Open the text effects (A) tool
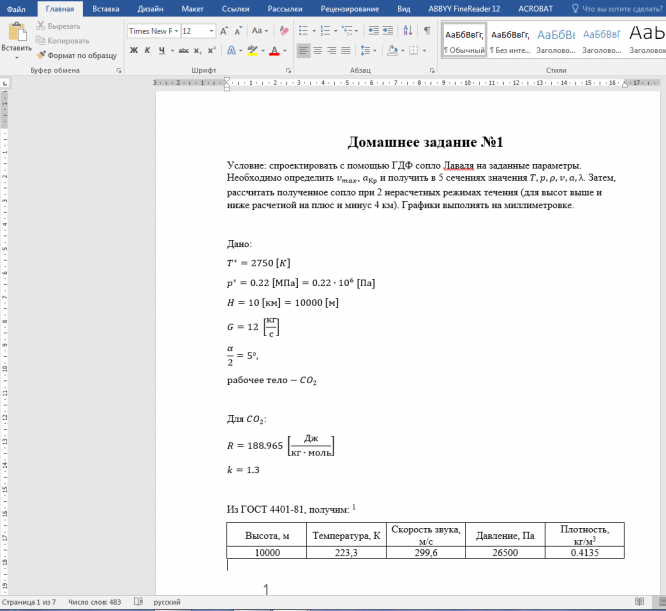The height and width of the screenshot is (611, 666). click(x=231, y=51)
